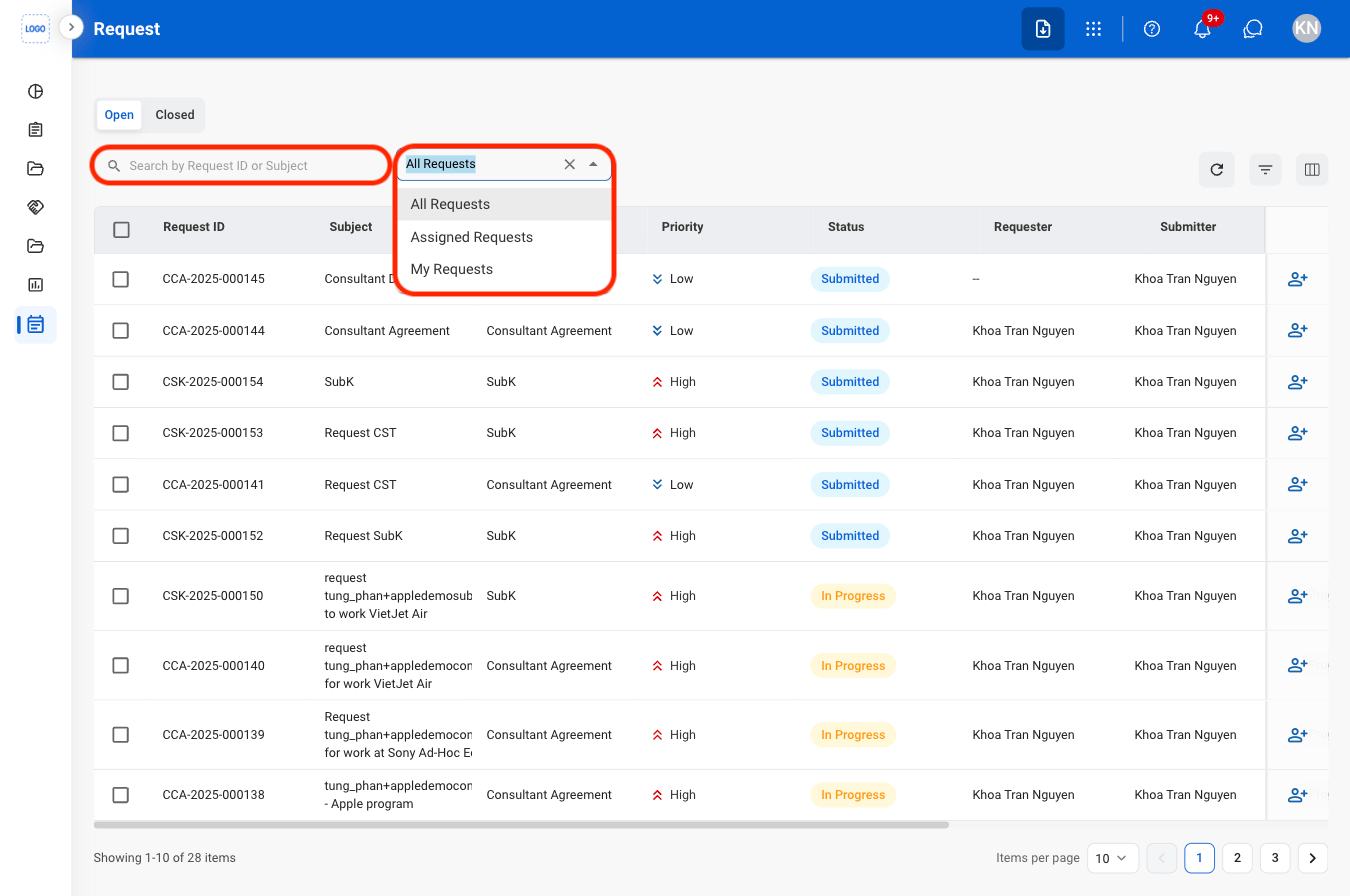The height and width of the screenshot is (896, 1350).
Task: Click the refresh table icon
Action: click(x=1217, y=170)
